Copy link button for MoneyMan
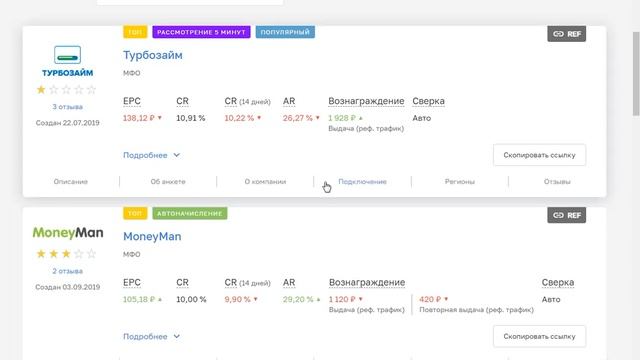This screenshot has height=360, width=640. point(539,336)
